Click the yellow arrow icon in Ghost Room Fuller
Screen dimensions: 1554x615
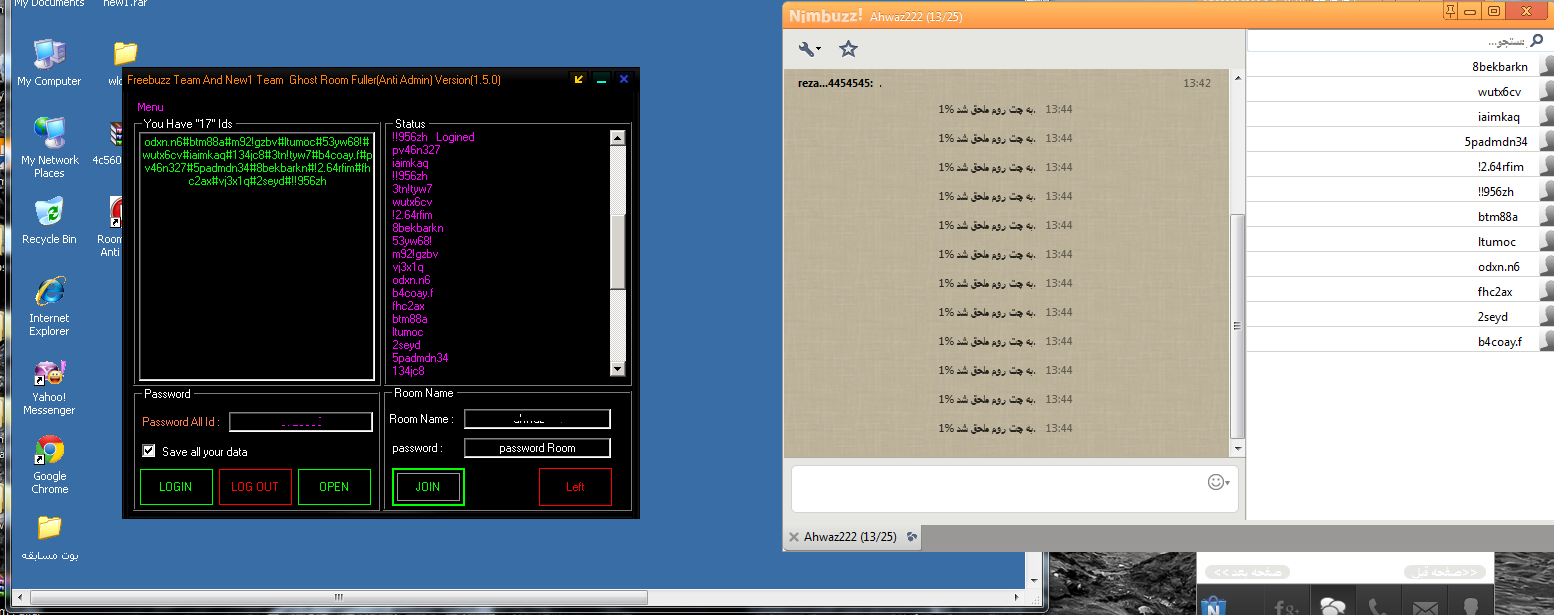tap(578, 80)
